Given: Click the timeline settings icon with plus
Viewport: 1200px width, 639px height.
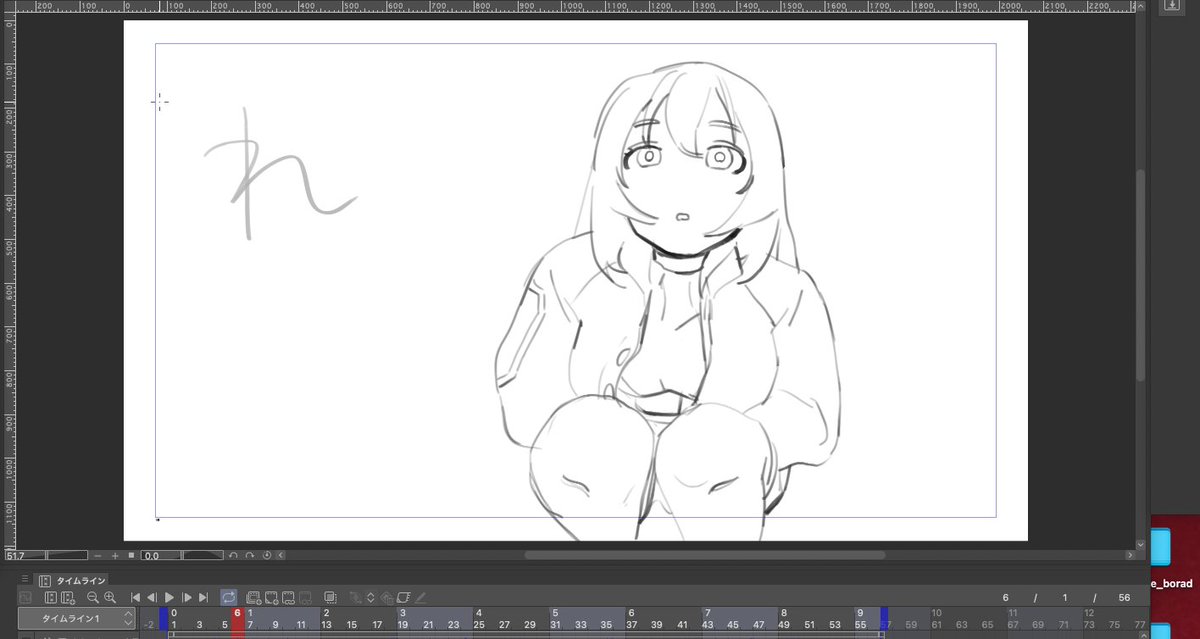Looking at the screenshot, I should coord(68,597).
